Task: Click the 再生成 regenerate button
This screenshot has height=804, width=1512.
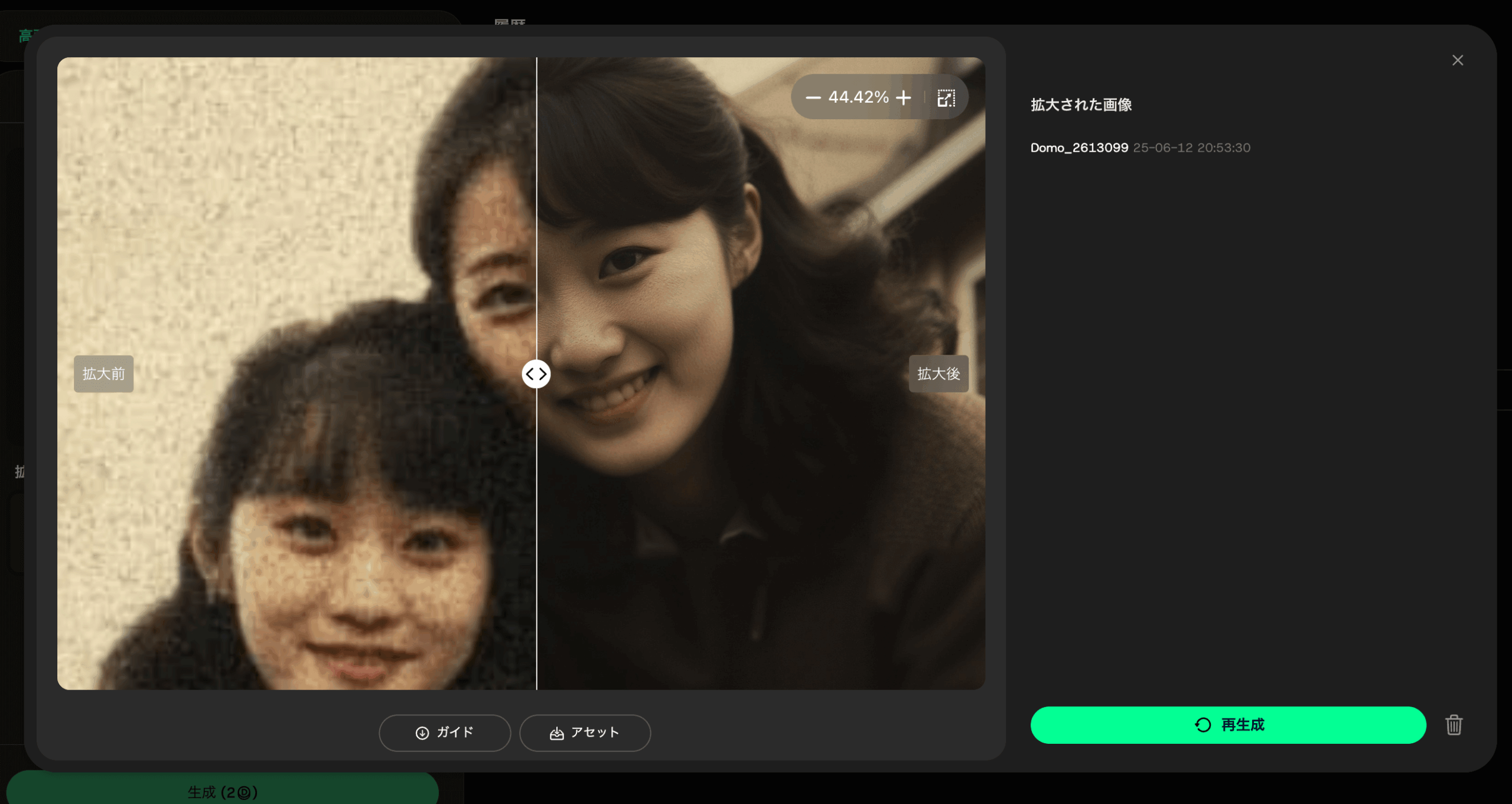Action: [x=1228, y=725]
